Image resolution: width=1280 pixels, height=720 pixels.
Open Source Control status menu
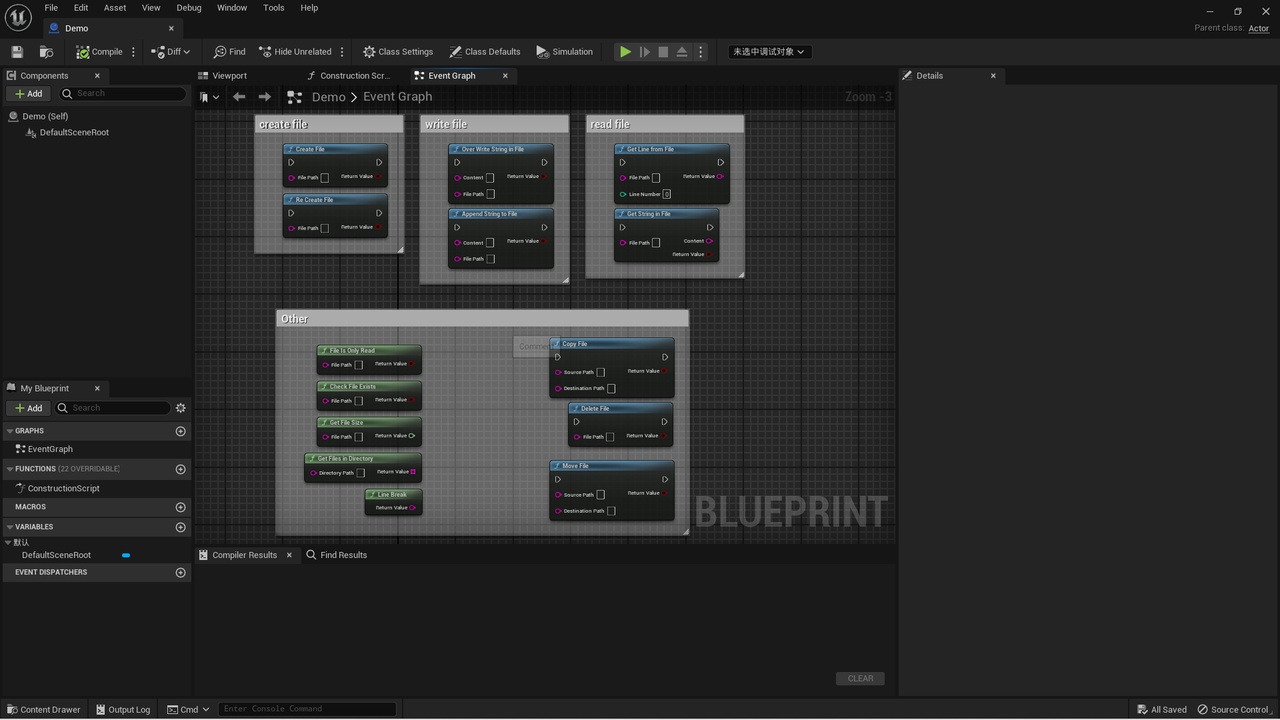1234,709
